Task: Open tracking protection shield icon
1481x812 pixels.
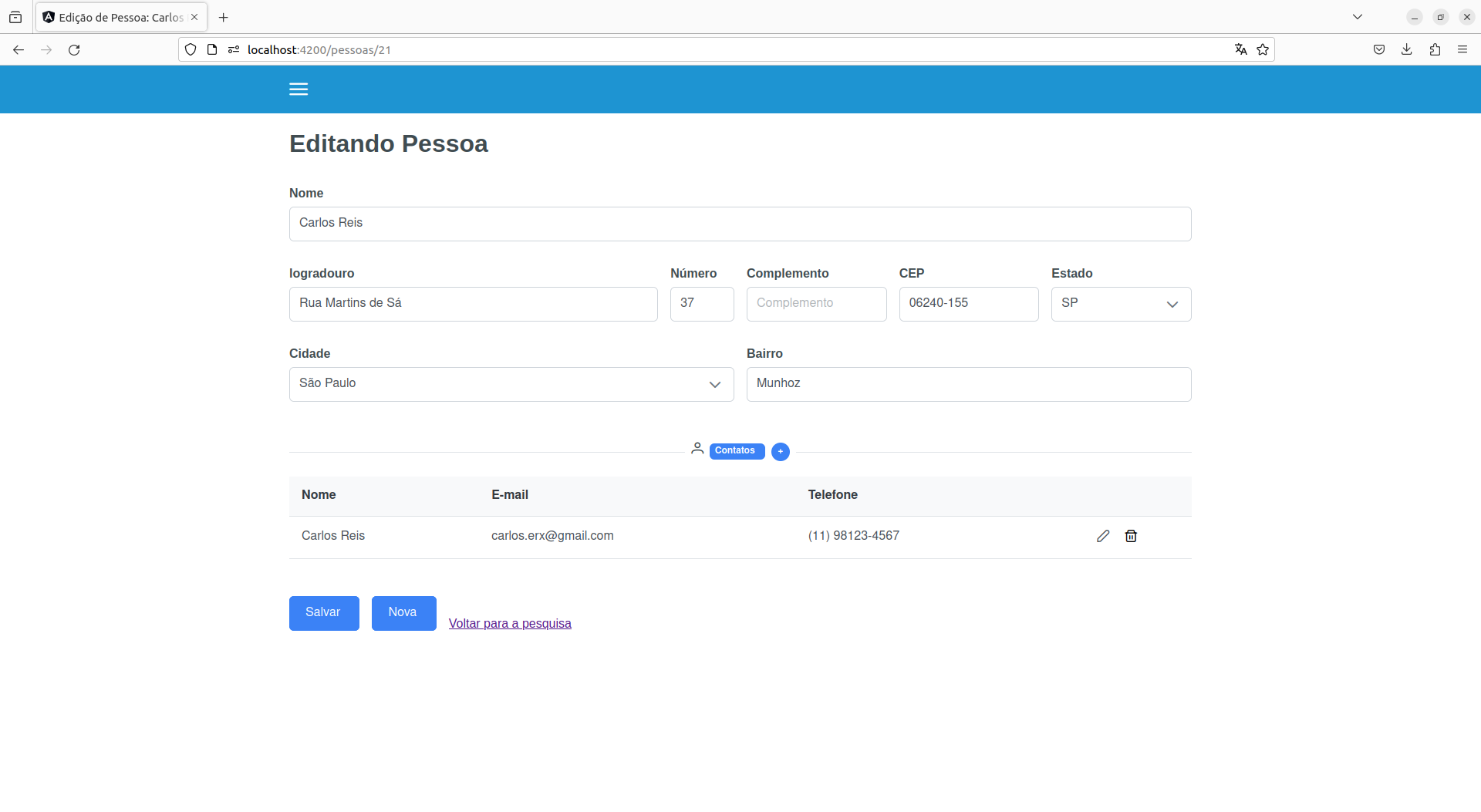Action: tap(191, 49)
